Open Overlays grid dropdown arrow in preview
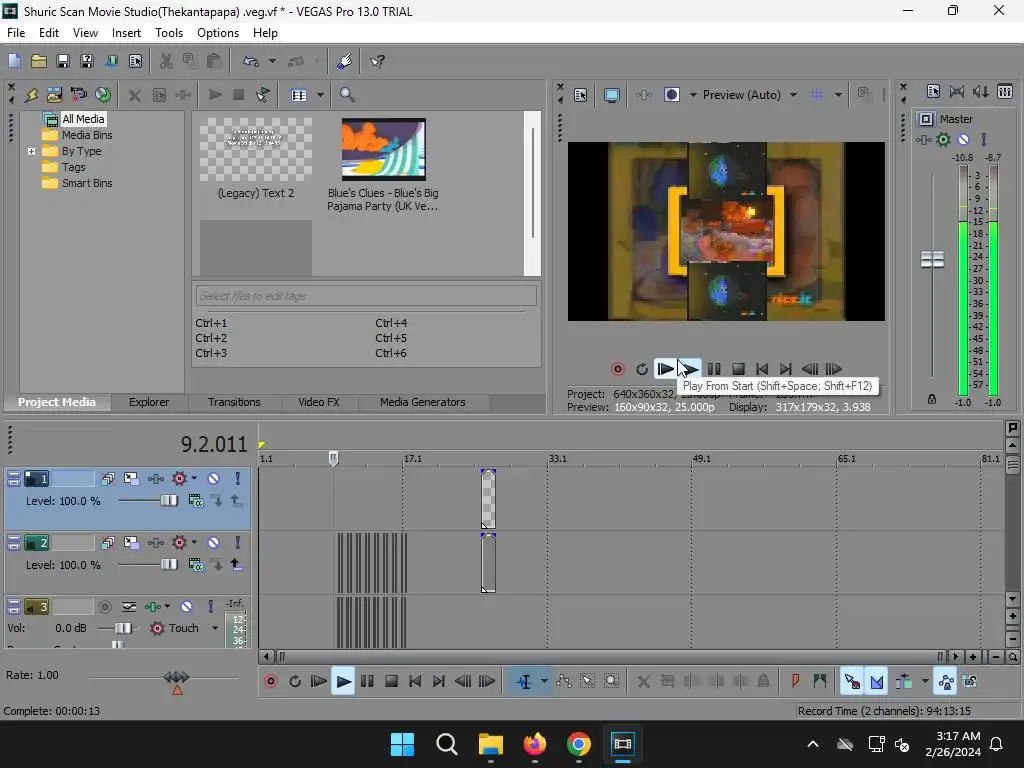The image size is (1024, 768). (838, 95)
